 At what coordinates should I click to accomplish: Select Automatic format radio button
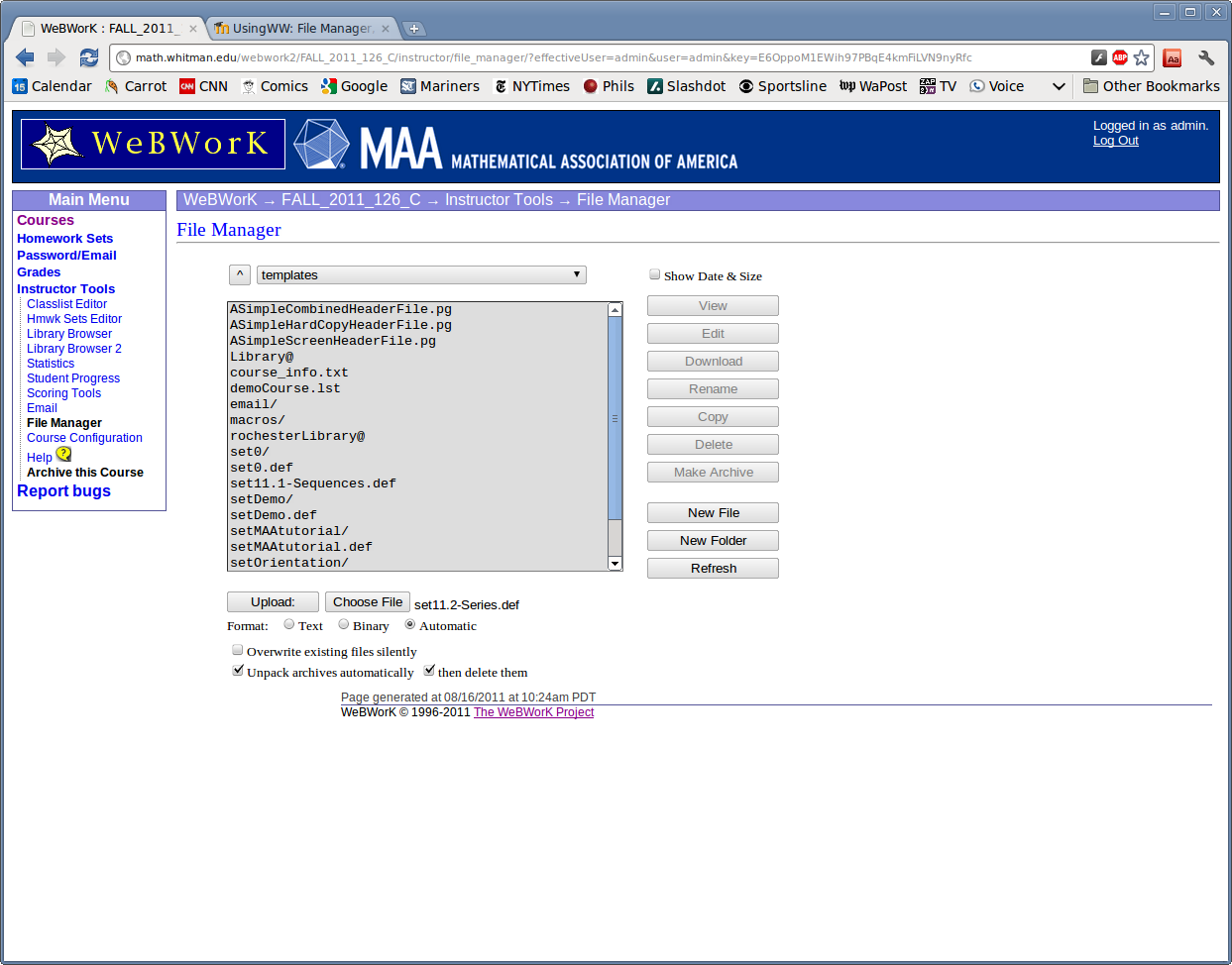[410, 624]
